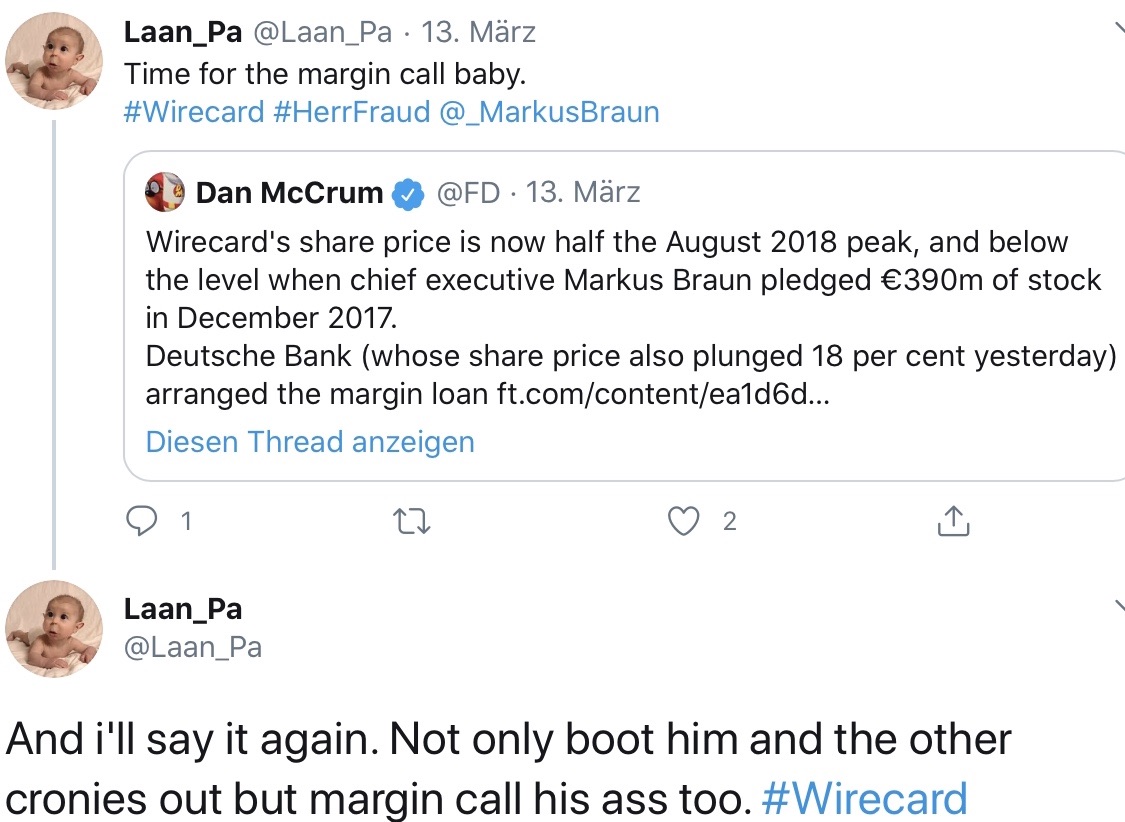1125x822 pixels.
Task: Show thread via 'Diesen Thread anzeigen'
Action: pyautogui.click(x=310, y=442)
